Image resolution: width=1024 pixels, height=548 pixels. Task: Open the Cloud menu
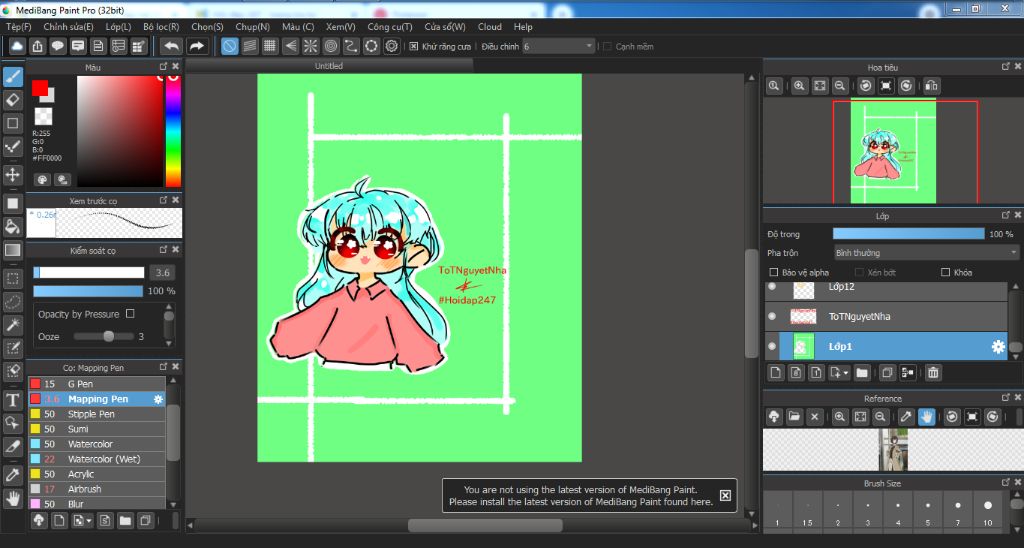(490, 27)
